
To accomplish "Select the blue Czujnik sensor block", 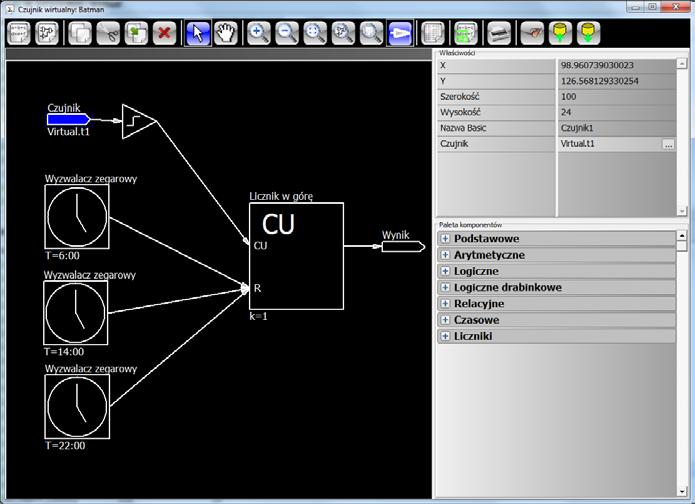I will (x=68, y=119).
